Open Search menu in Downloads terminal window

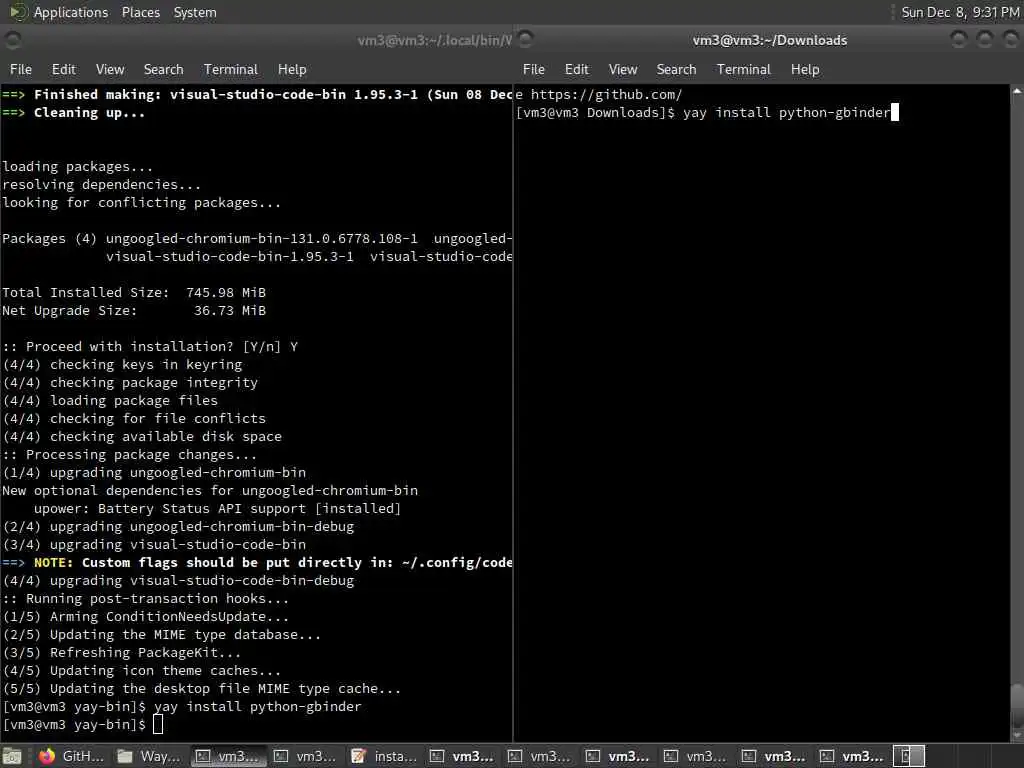pyautogui.click(x=676, y=69)
